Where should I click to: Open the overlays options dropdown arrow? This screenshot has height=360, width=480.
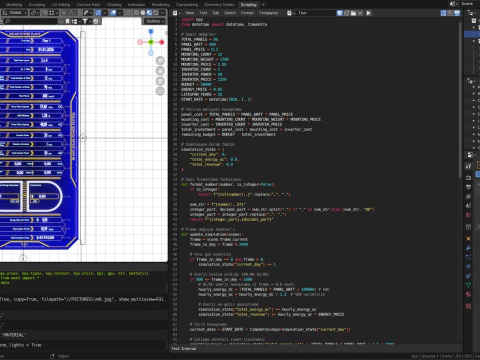119,13
